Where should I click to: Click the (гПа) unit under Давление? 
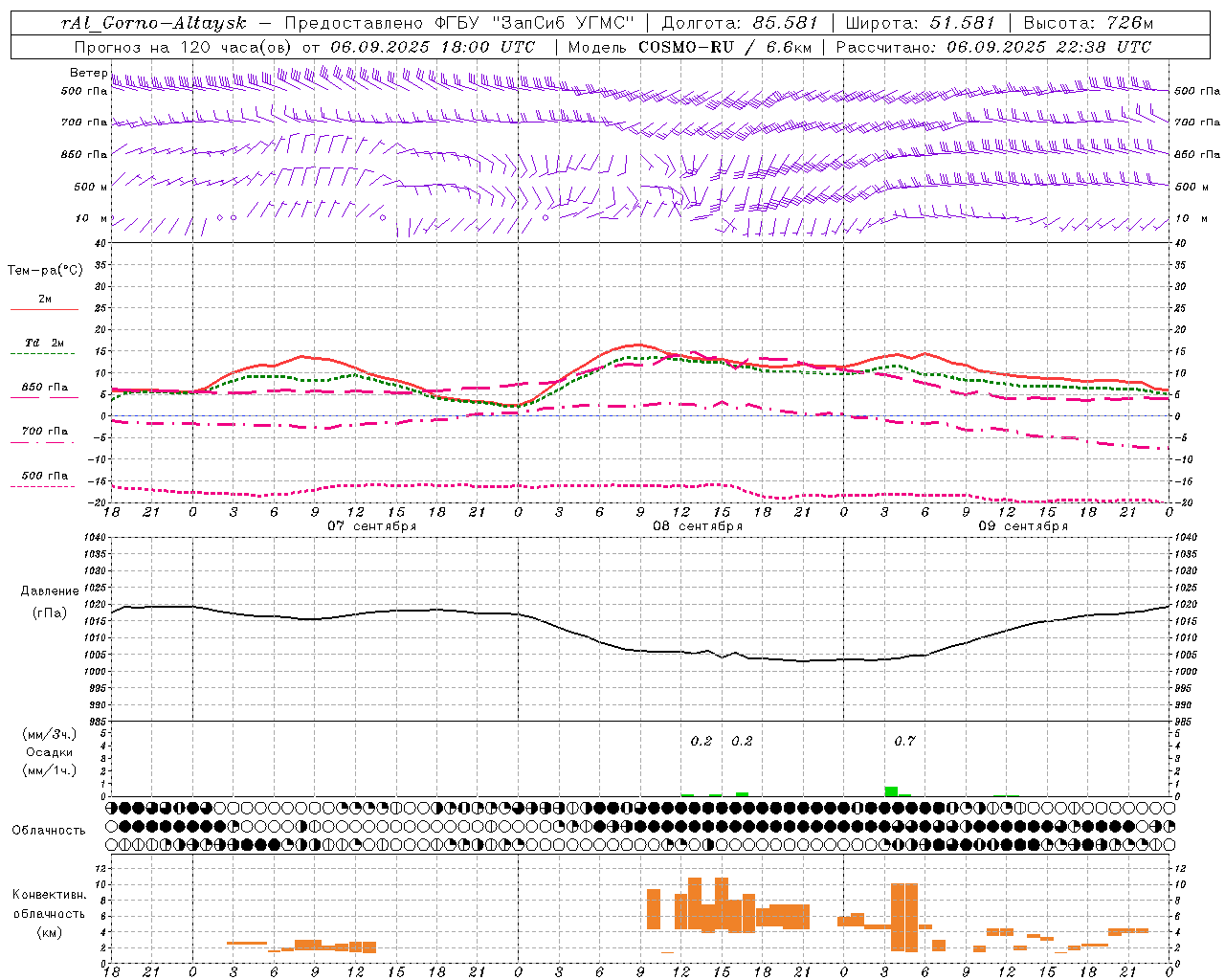click(50, 613)
